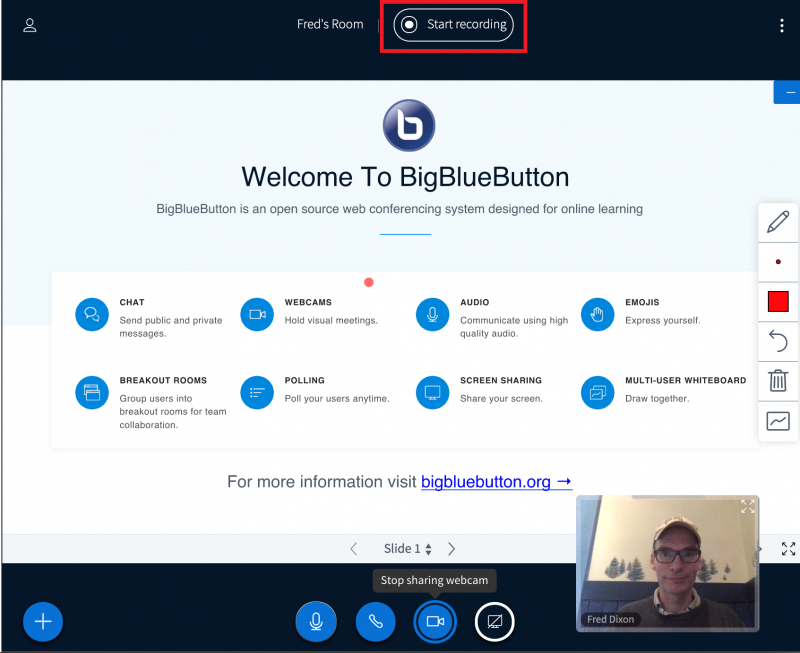Start screen sharing
Image resolution: width=800 pixels, height=653 pixels.
coord(494,621)
